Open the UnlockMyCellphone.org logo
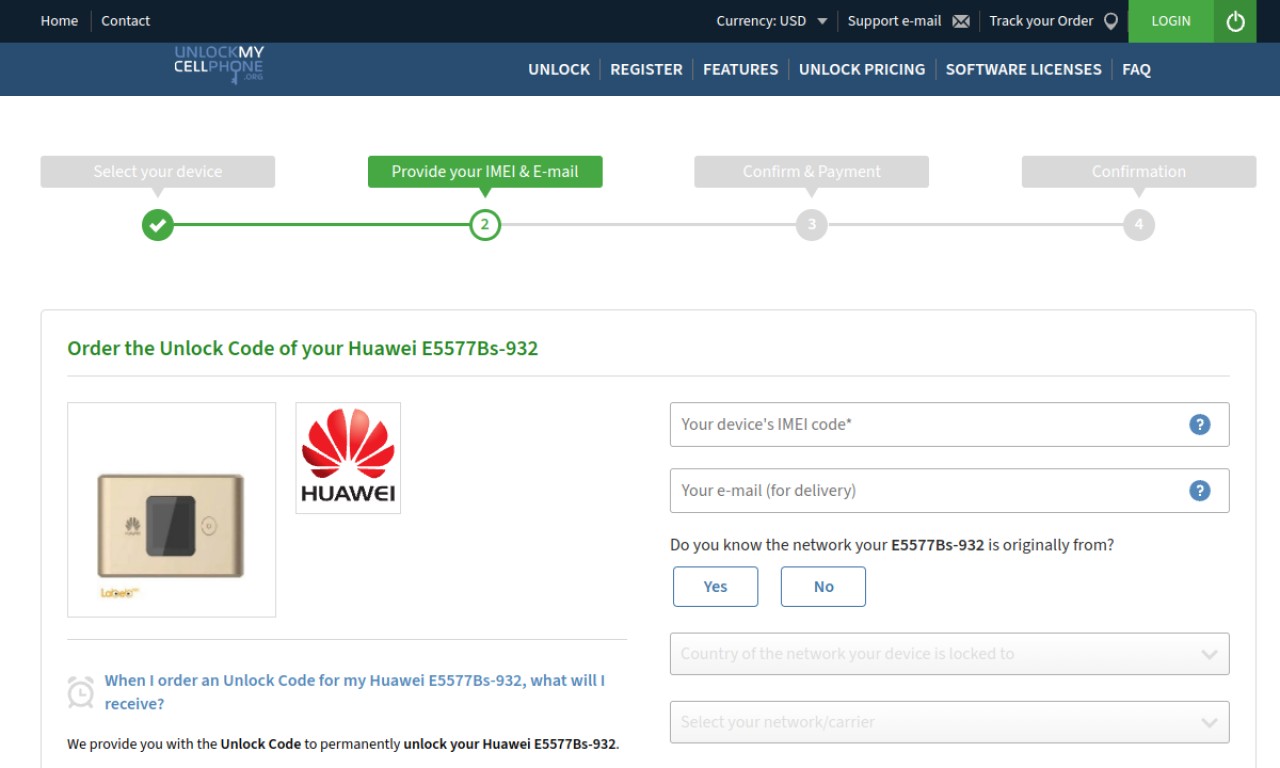This screenshot has height=768, width=1280. (x=219, y=63)
